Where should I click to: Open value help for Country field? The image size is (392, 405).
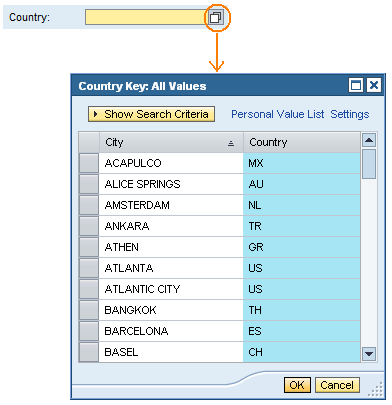(216, 17)
